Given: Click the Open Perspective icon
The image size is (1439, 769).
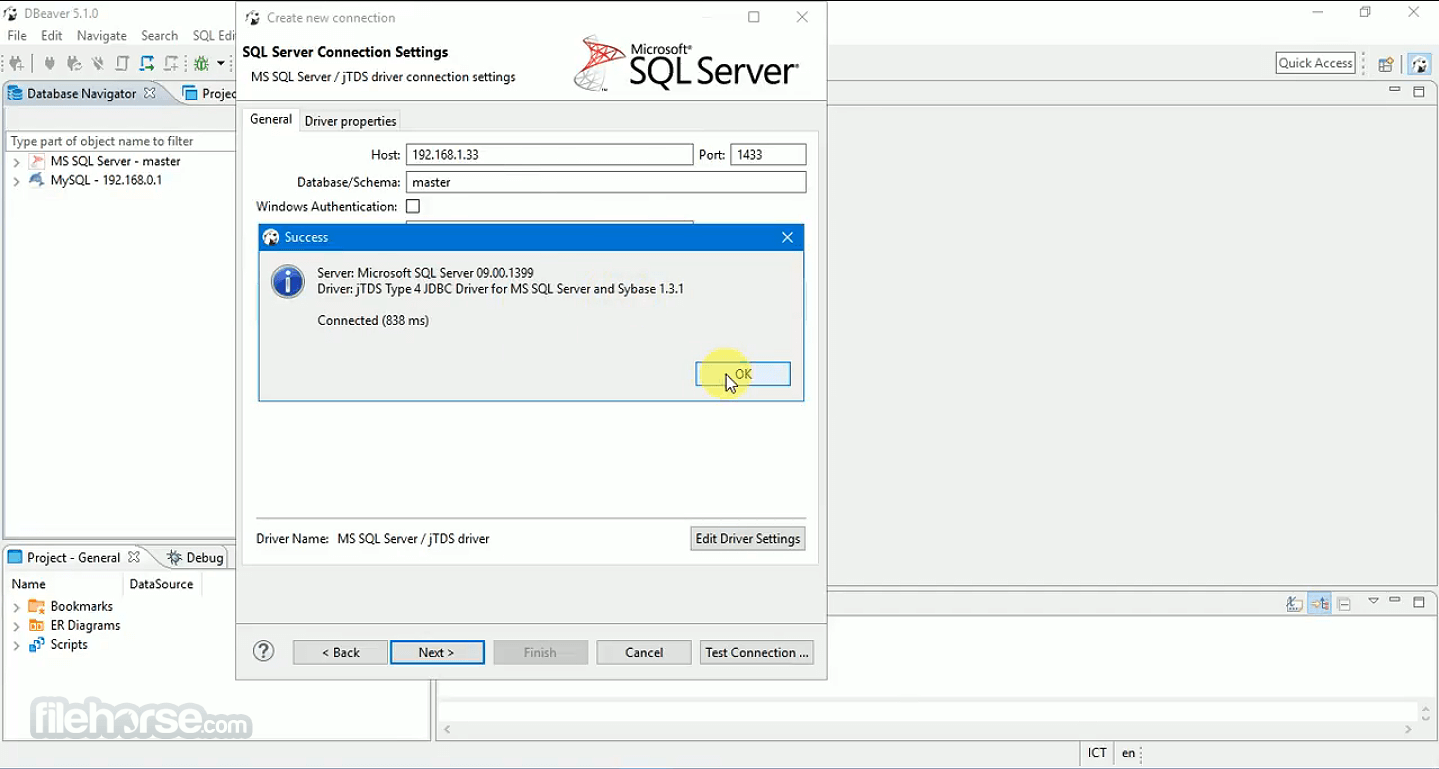Looking at the screenshot, I should click(x=1386, y=64).
